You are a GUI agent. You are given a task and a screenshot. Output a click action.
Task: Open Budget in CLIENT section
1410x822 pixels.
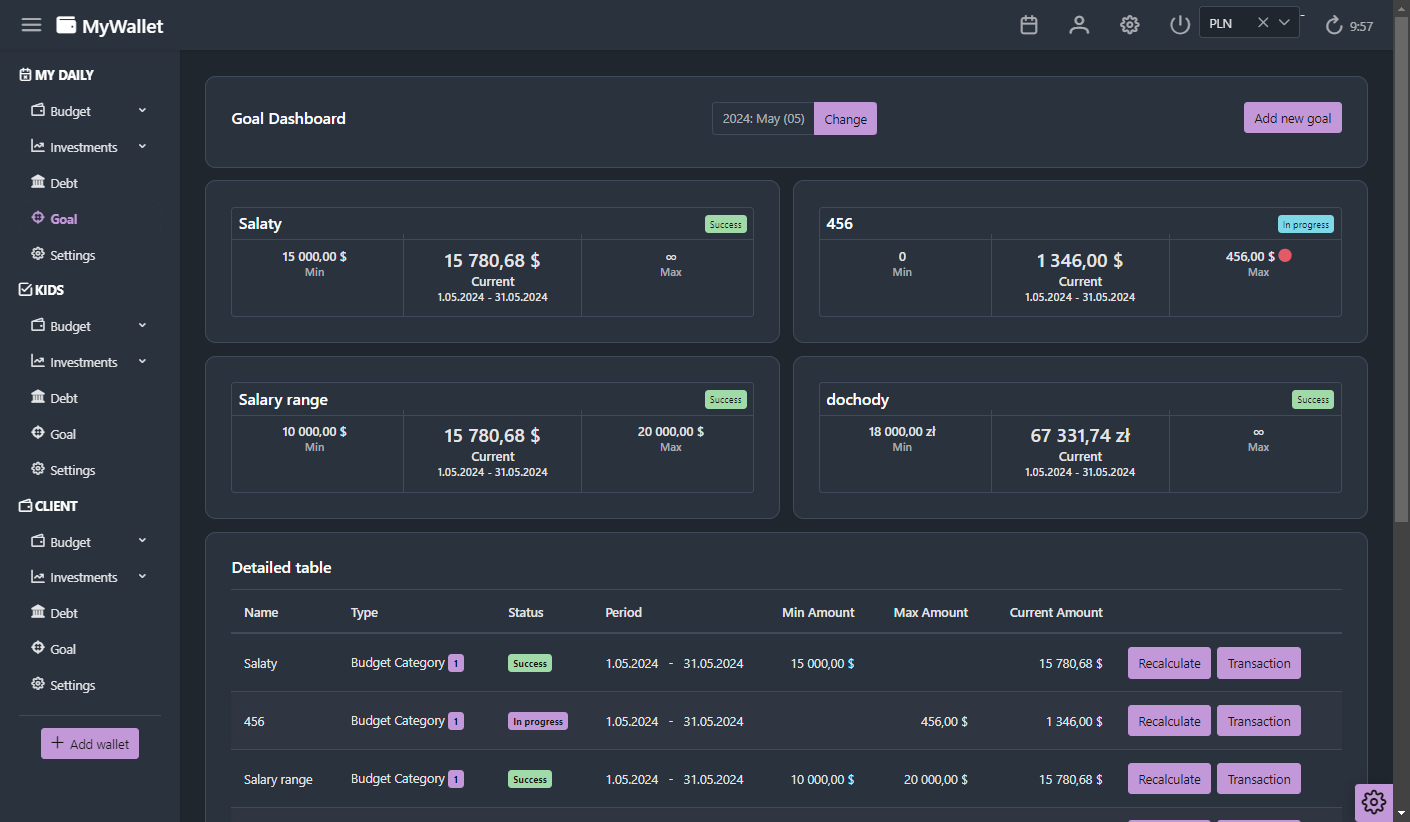coord(70,542)
